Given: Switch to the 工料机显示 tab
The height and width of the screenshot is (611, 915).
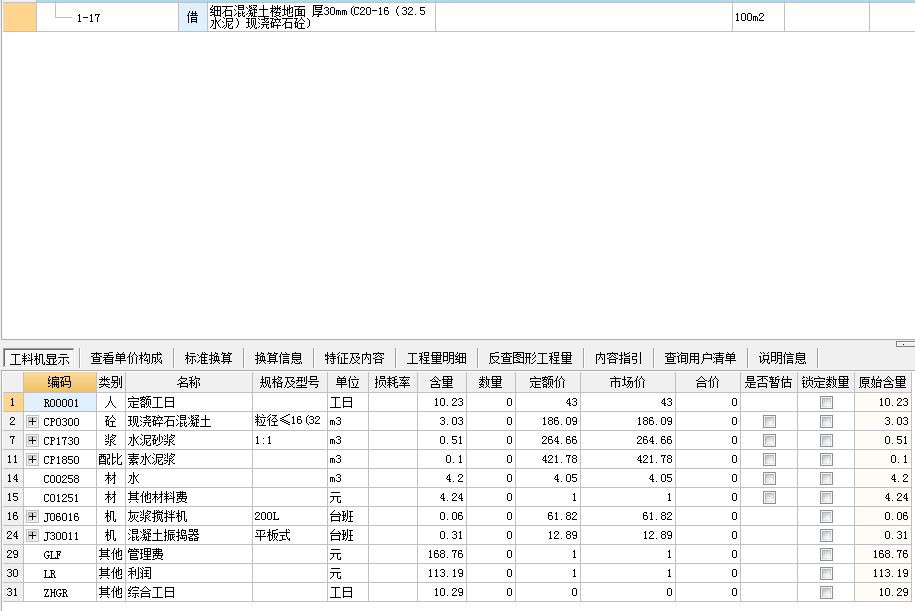Looking at the screenshot, I should click(40, 358).
